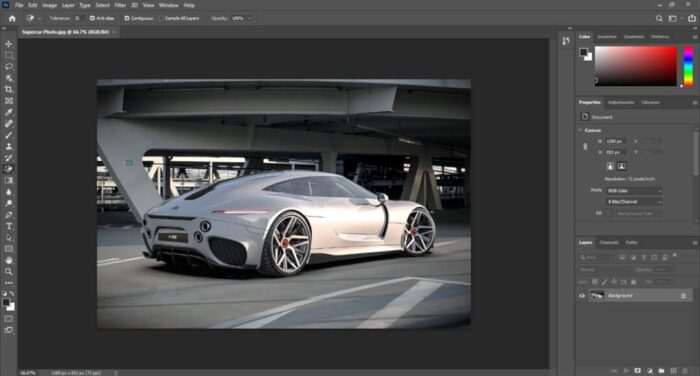This screenshot has height=376, width=700.
Task: Select the Eyedropper tool
Action: click(x=8, y=113)
